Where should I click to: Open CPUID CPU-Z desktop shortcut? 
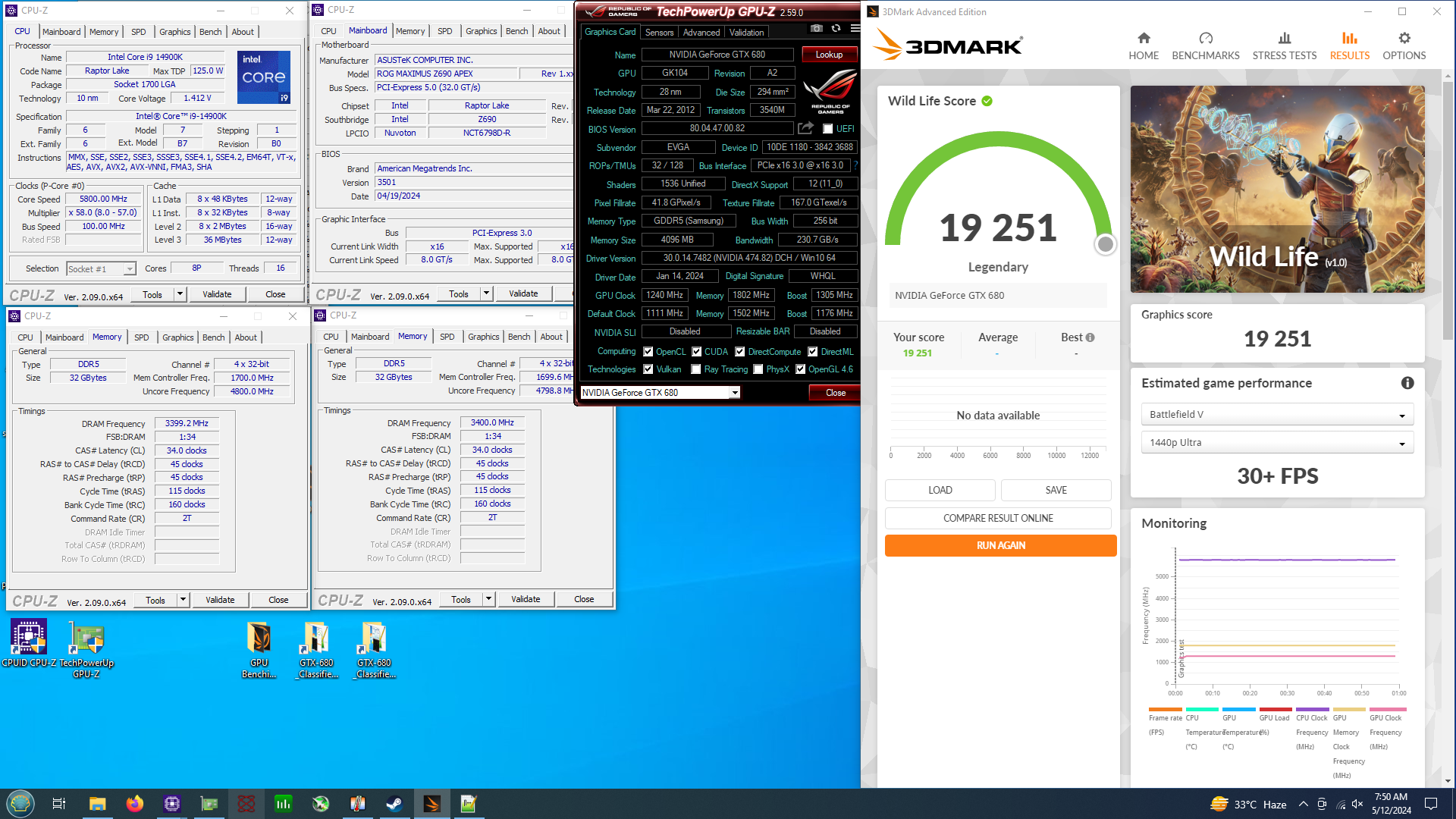pos(29,643)
